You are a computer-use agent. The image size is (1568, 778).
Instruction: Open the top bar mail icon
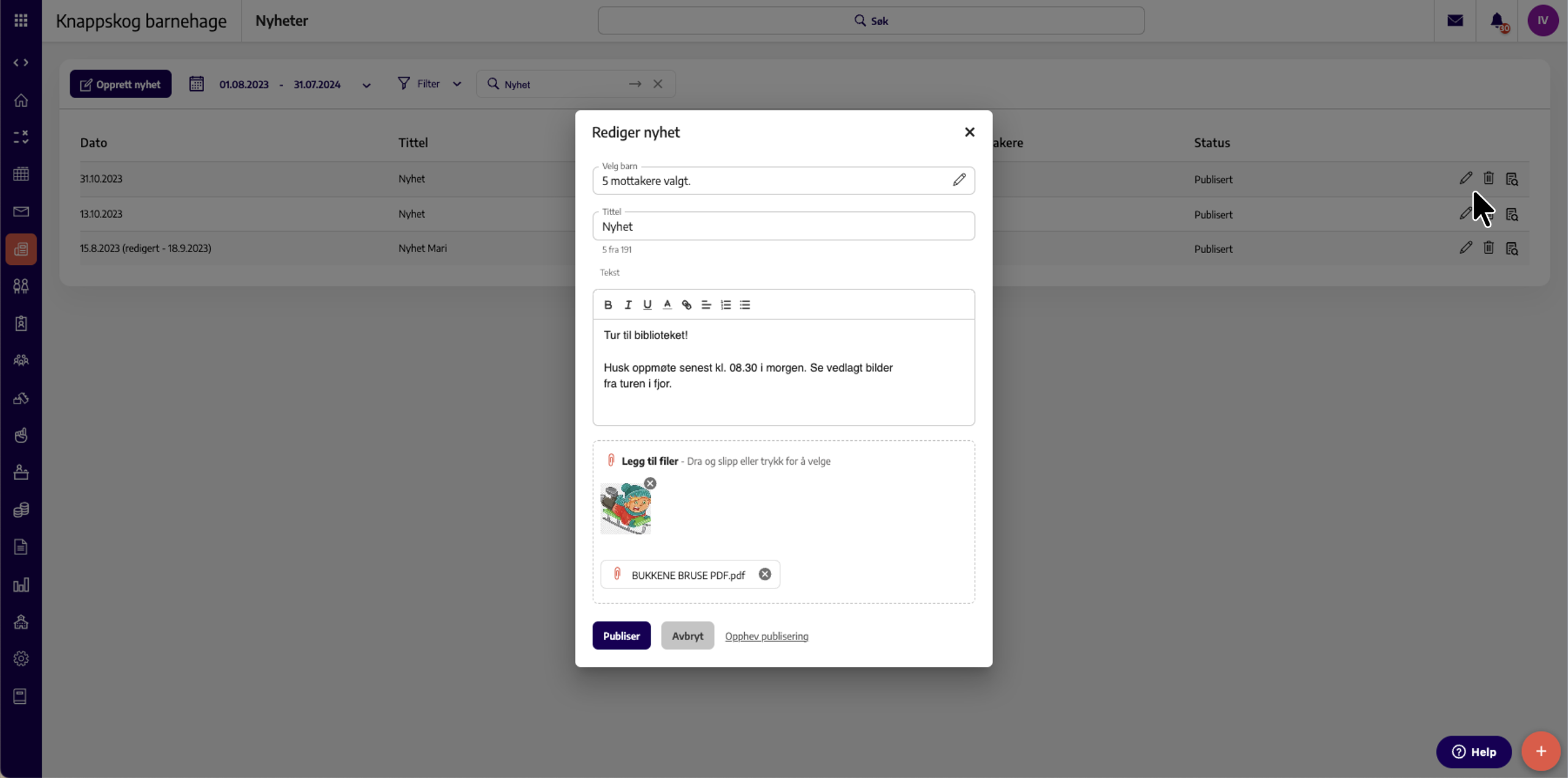(x=1455, y=21)
